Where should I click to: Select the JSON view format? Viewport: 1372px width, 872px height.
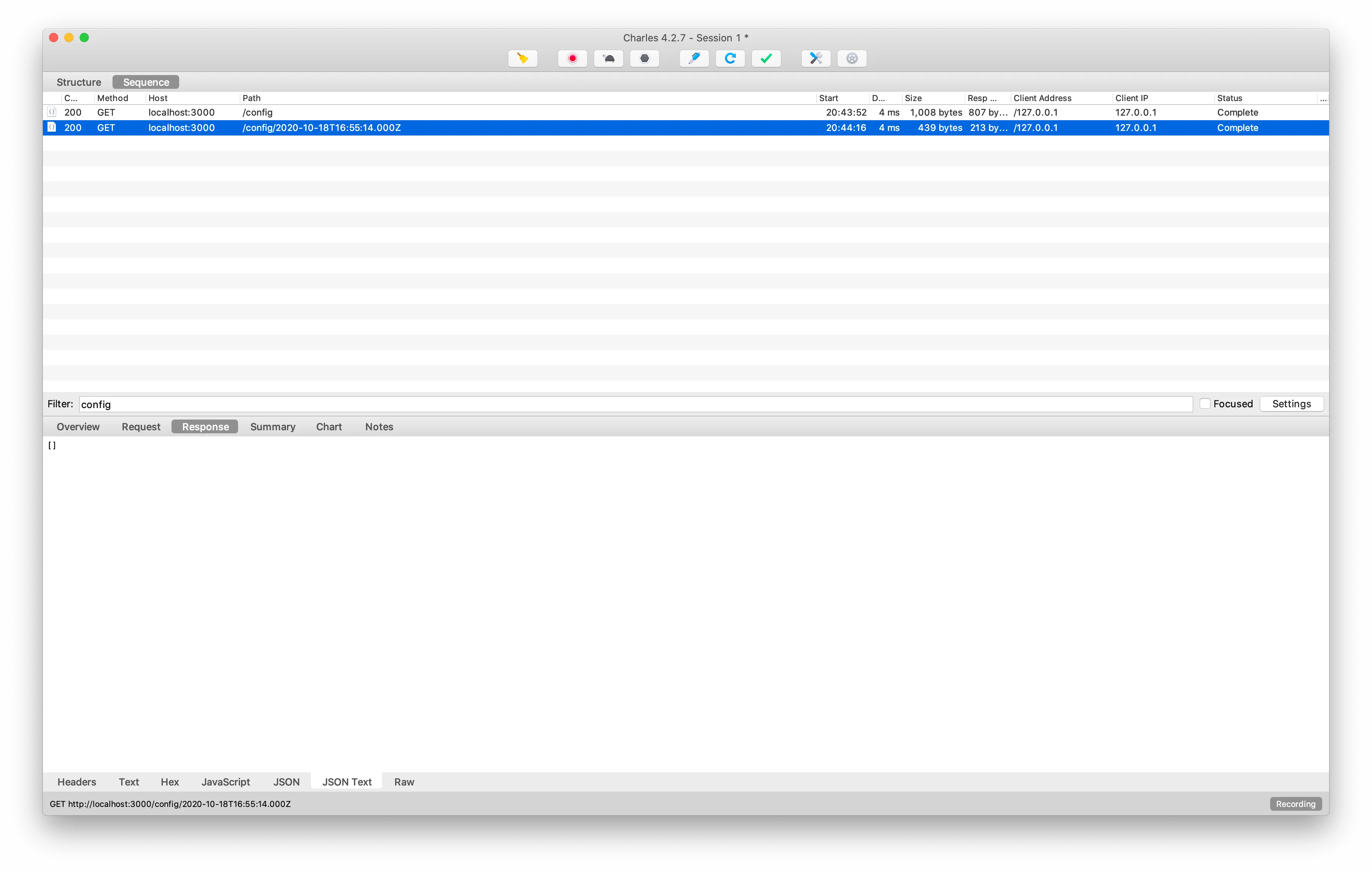click(286, 781)
